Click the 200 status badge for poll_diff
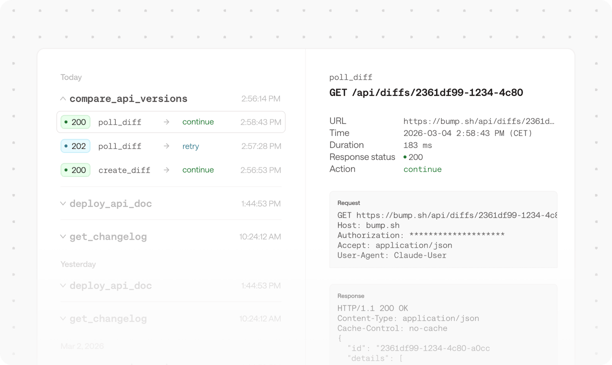Image resolution: width=612 pixels, height=365 pixels. click(x=75, y=122)
